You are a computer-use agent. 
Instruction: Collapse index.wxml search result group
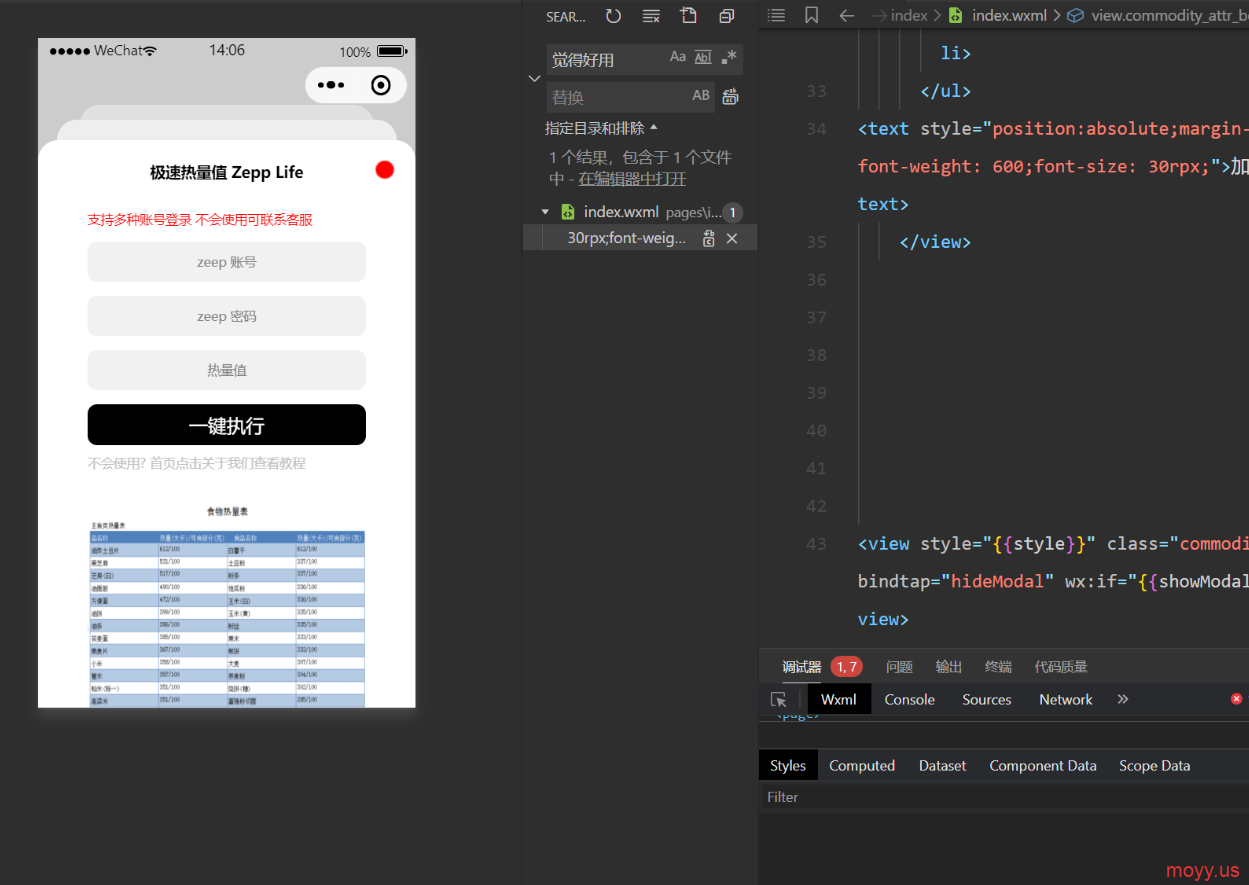click(x=545, y=212)
